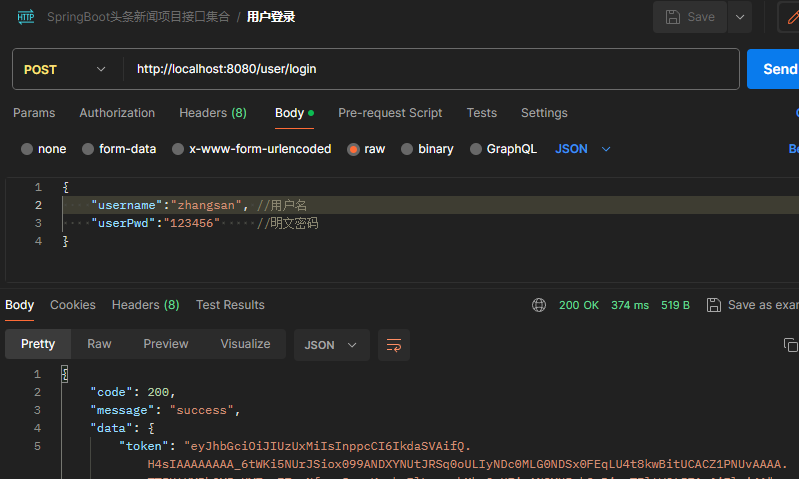Open the blue JSON body format dropdown
The height and width of the screenshot is (479, 799).
pos(582,149)
